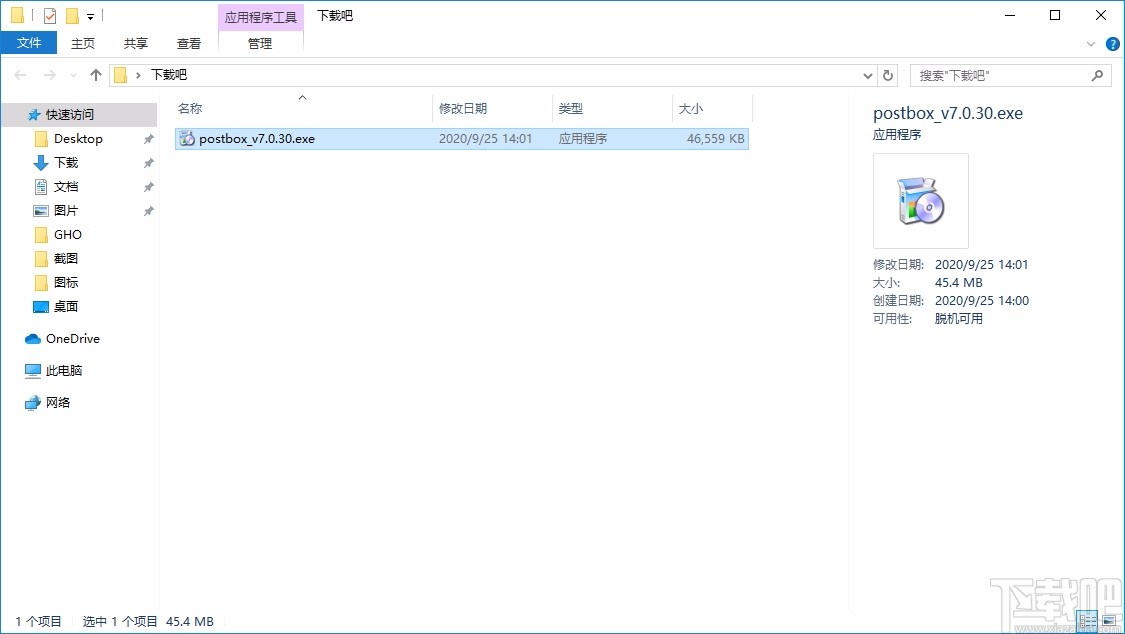Viewport: 1125px width, 634px height.
Task: Click the postbox_v7.0.30.exe title in details pane
Action: pyautogui.click(x=948, y=113)
